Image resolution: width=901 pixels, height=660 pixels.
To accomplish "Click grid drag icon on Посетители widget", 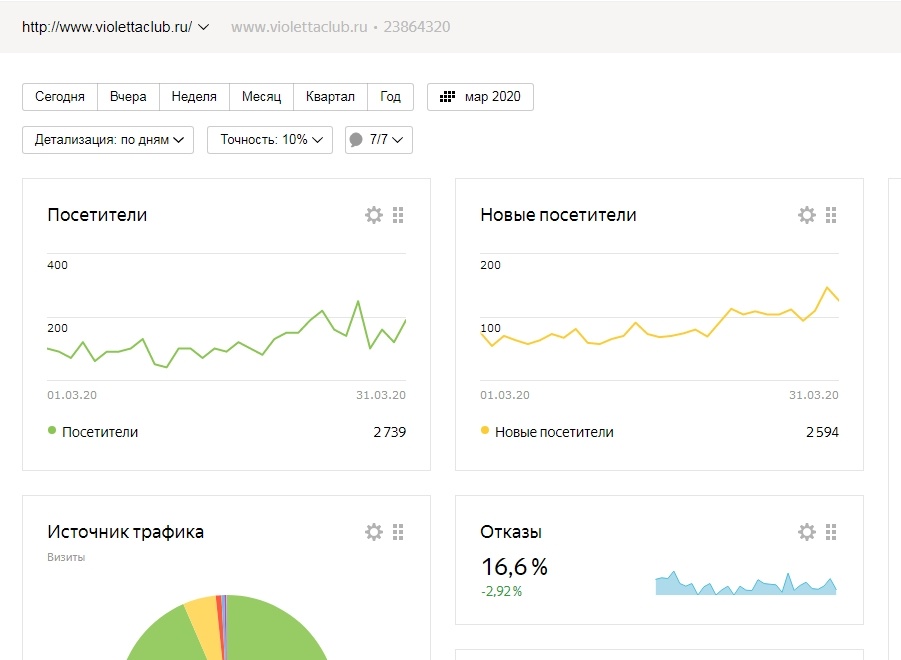I will pyautogui.click(x=398, y=215).
